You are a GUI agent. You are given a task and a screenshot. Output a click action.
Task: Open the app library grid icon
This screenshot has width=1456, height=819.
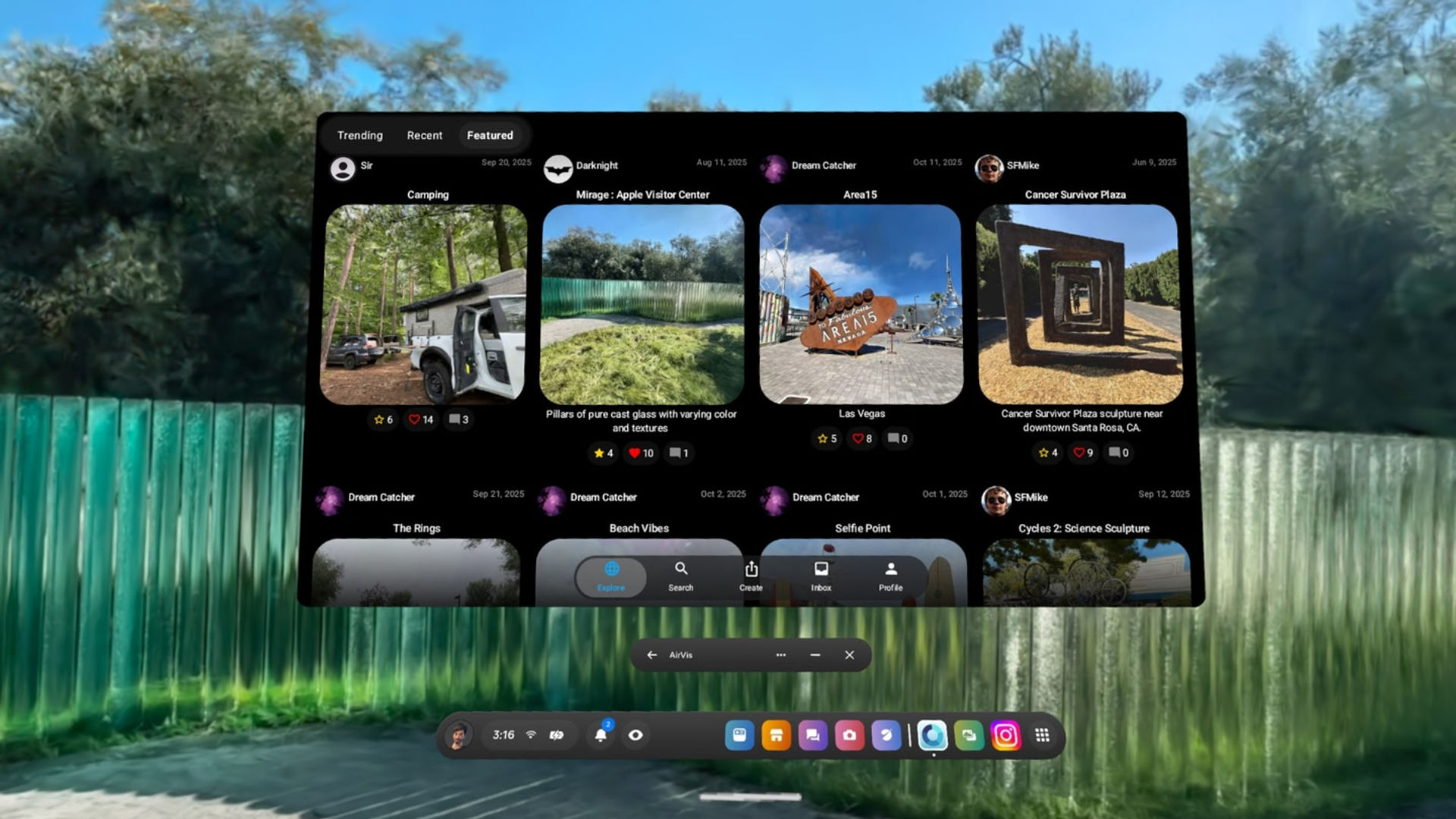pos(1043,735)
